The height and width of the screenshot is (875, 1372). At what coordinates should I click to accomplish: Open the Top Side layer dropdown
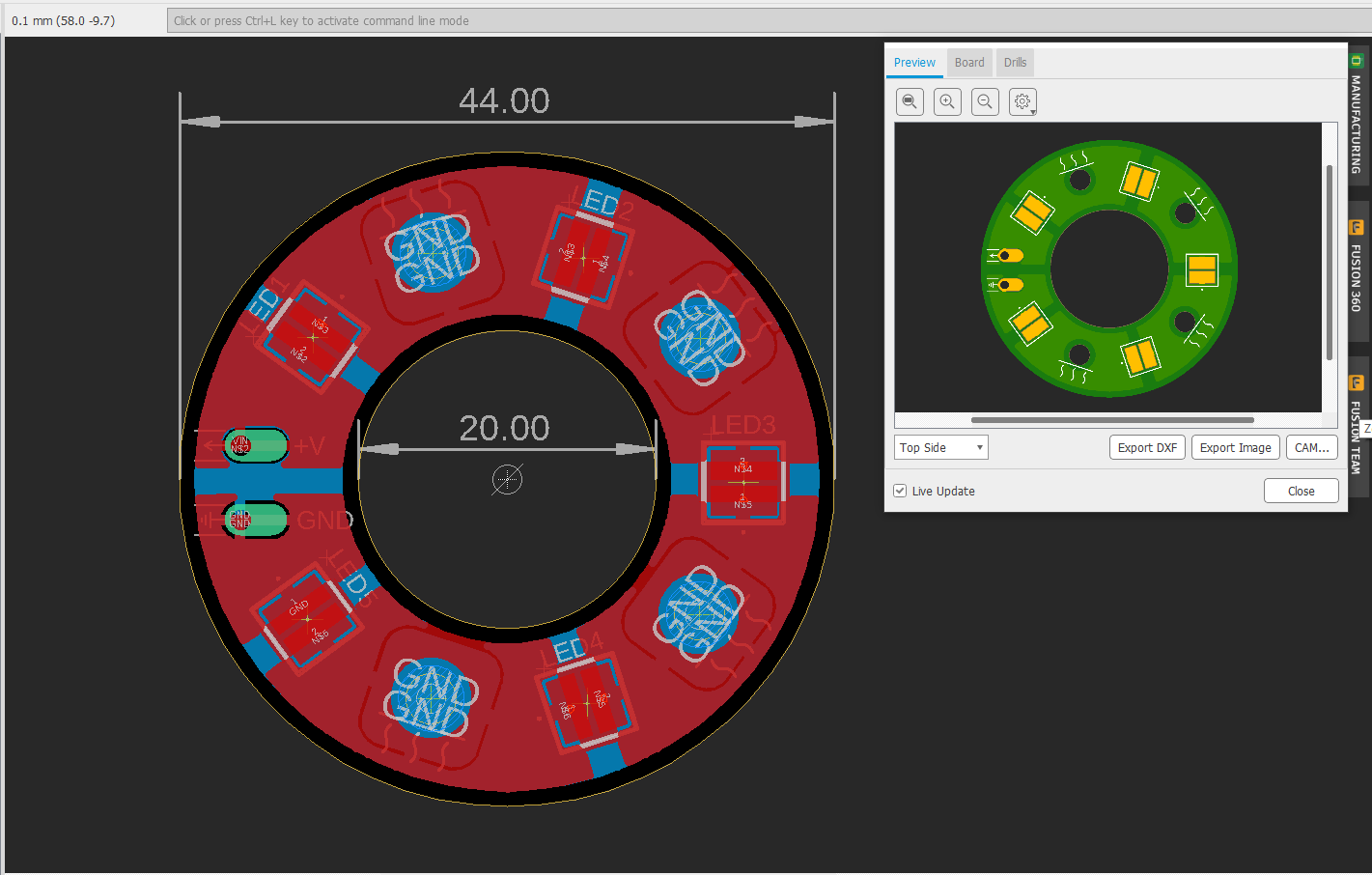coord(940,447)
